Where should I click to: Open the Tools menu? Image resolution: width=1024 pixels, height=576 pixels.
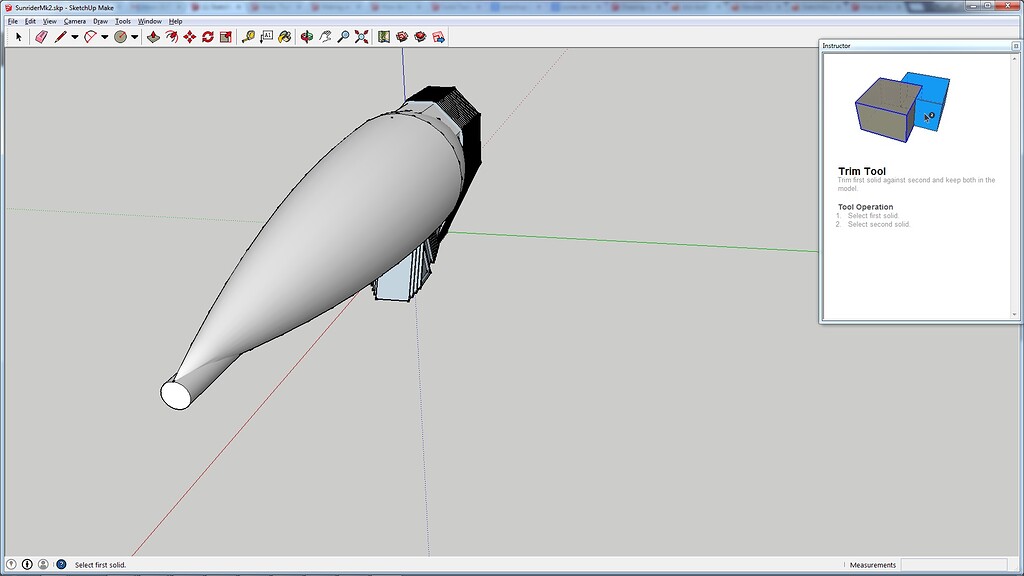pos(122,20)
